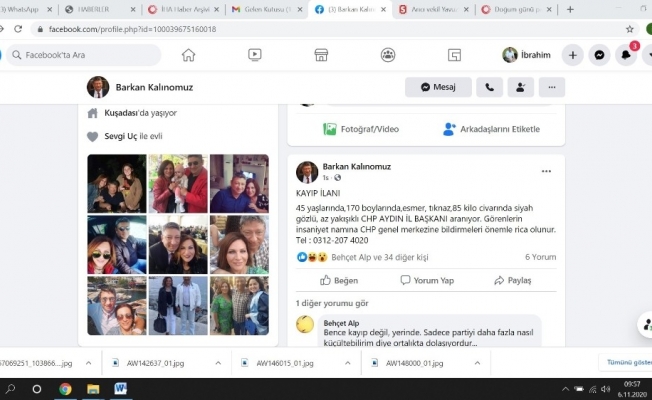Viewport: 652px width, 400px height.
Task: Click the phone call icon on profile
Action: pyautogui.click(x=489, y=87)
